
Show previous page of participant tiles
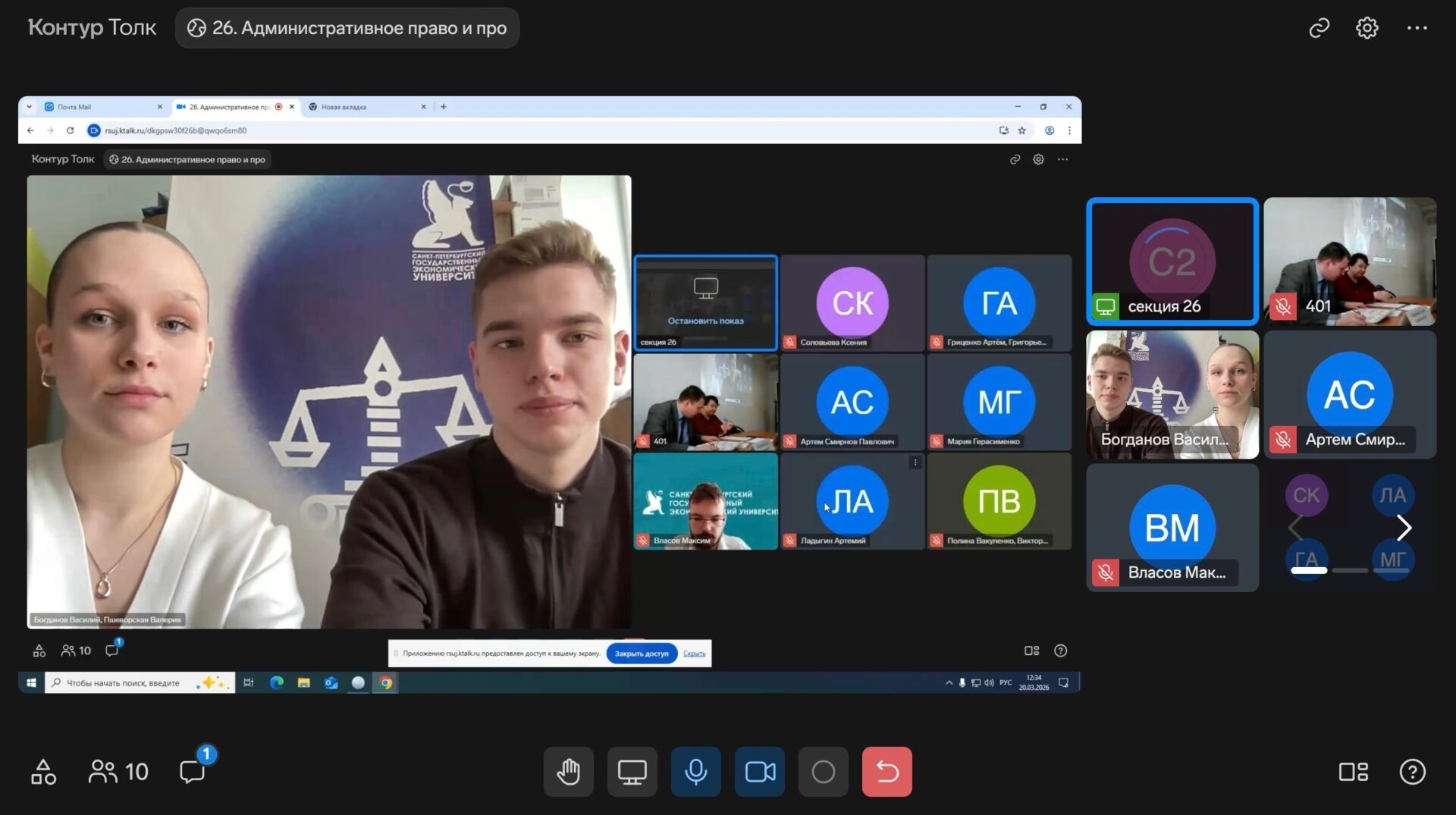coord(1295,528)
